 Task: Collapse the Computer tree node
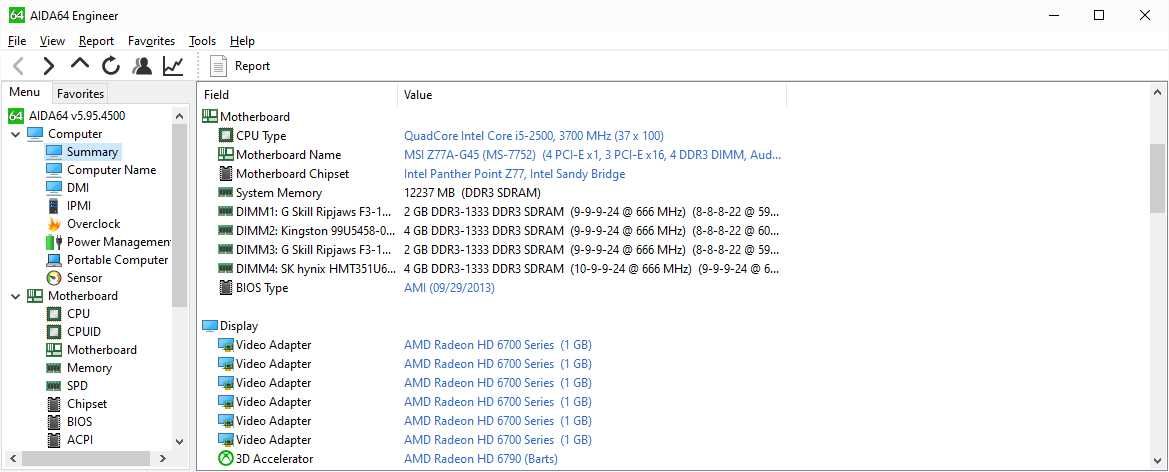(x=16, y=134)
